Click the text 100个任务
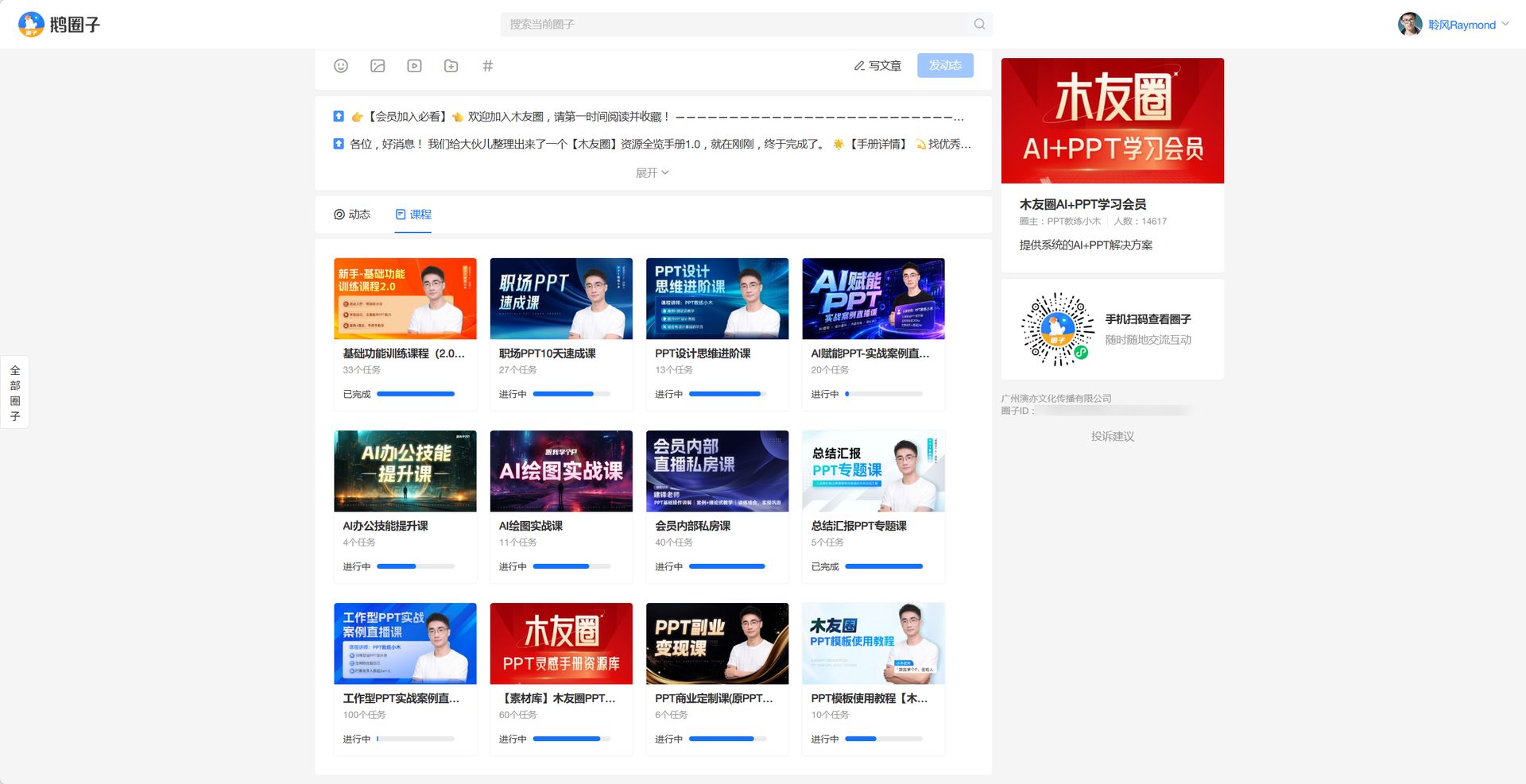Image resolution: width=1526 pixels, height=784 pixels. [364, 715]
